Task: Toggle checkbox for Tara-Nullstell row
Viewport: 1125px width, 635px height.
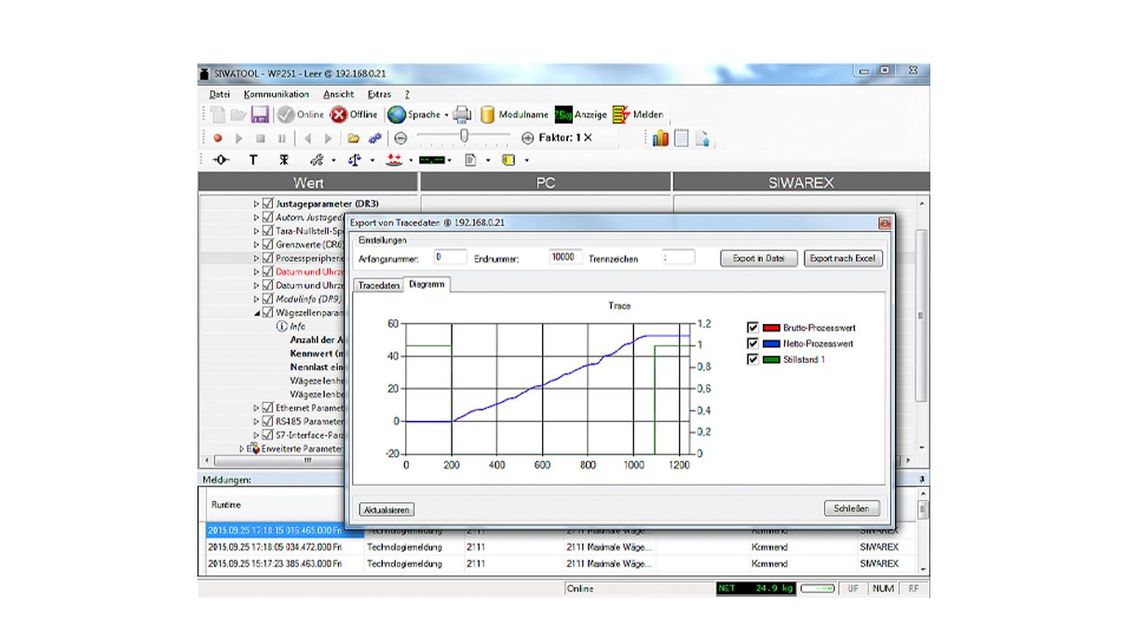Action: [x=268, y=231]
